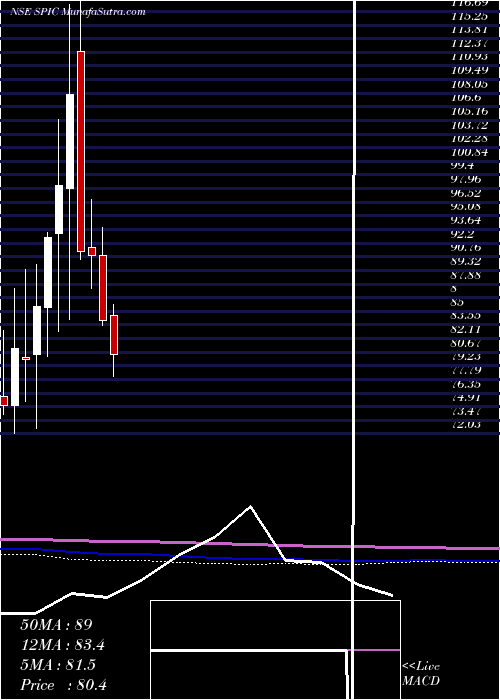Click the pink 50MA line

pos(250,544)
